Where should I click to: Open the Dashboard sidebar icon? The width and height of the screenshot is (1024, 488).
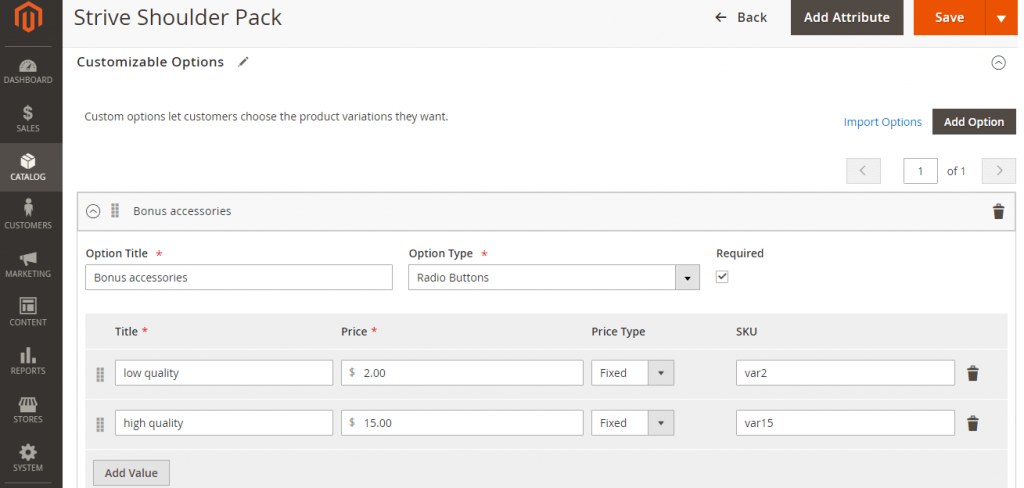28,71
